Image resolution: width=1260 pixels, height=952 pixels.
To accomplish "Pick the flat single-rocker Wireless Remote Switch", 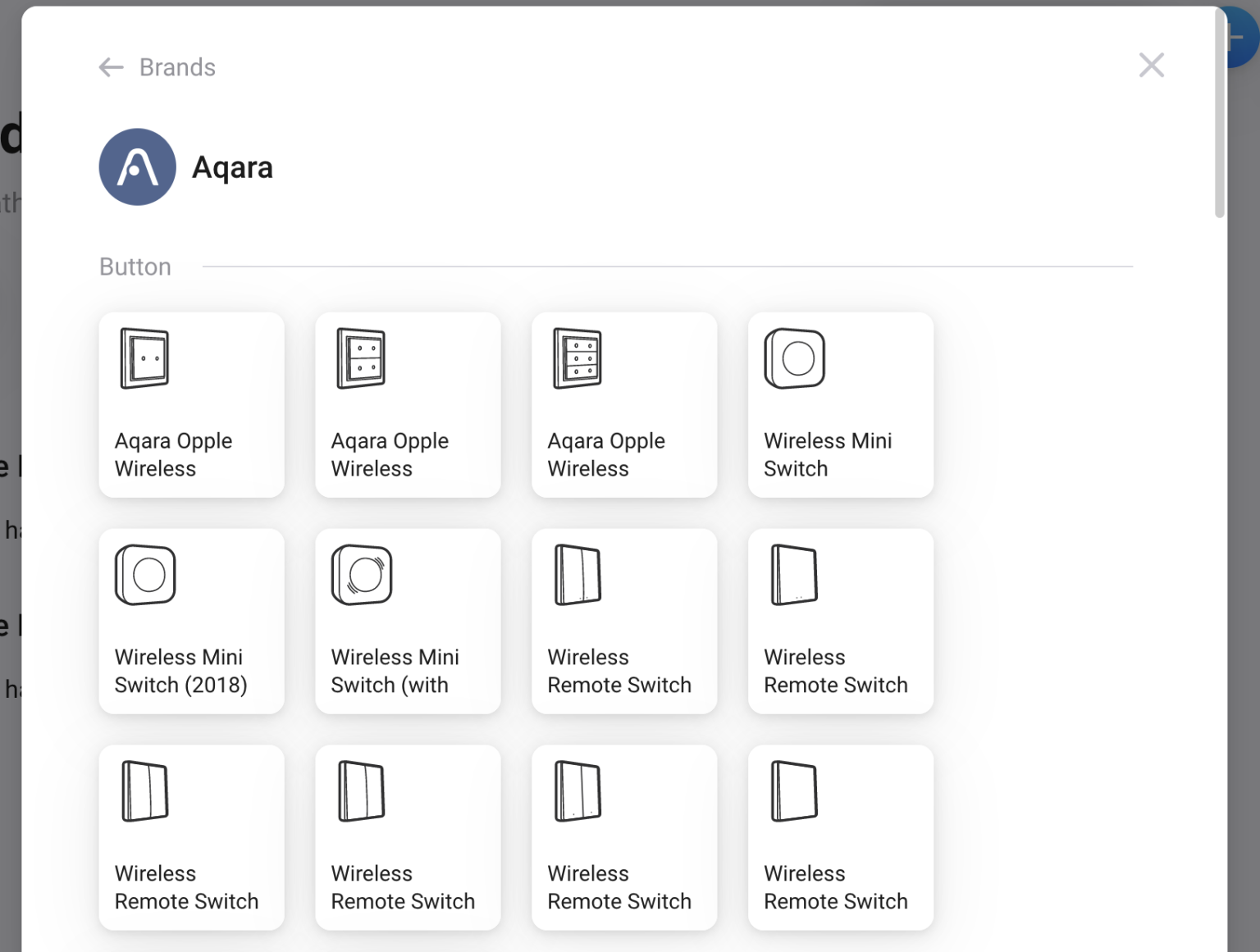I will (x=841, y=836).
